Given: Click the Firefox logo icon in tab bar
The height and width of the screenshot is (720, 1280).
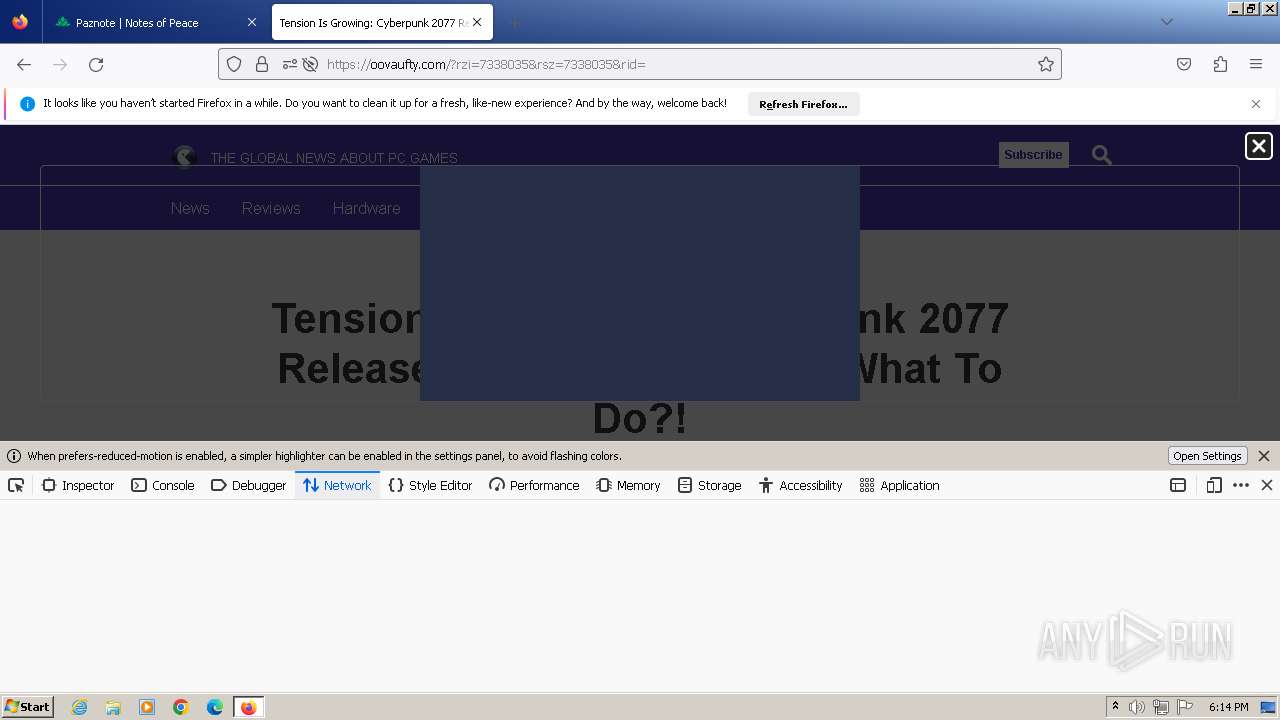Looking at the screenshot, I should tap(20, 22).
